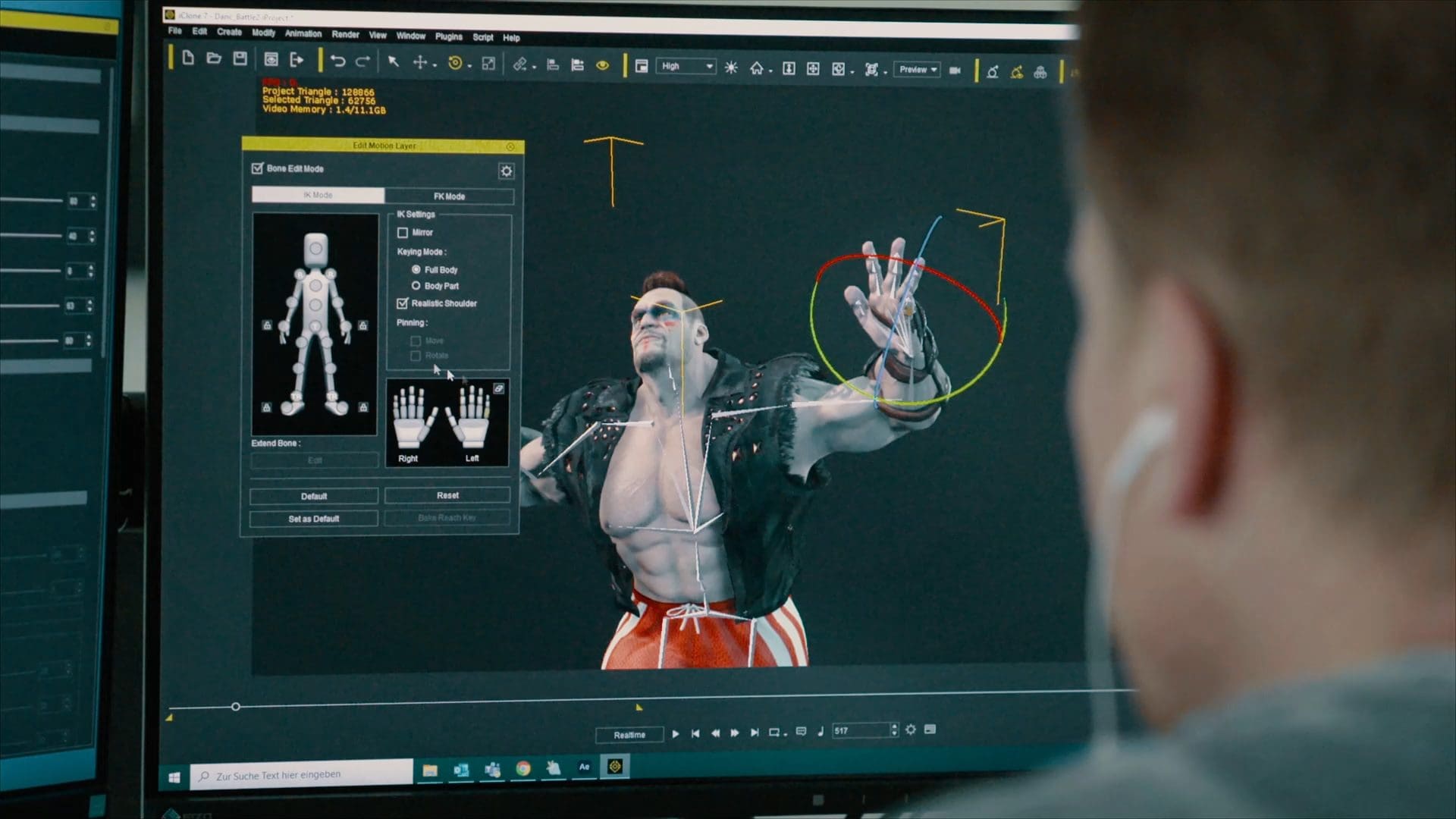This screenshot has height=819, width=1456.
Task: Click the Reset button
Action: pyautogui.click(x=447, y=496)
